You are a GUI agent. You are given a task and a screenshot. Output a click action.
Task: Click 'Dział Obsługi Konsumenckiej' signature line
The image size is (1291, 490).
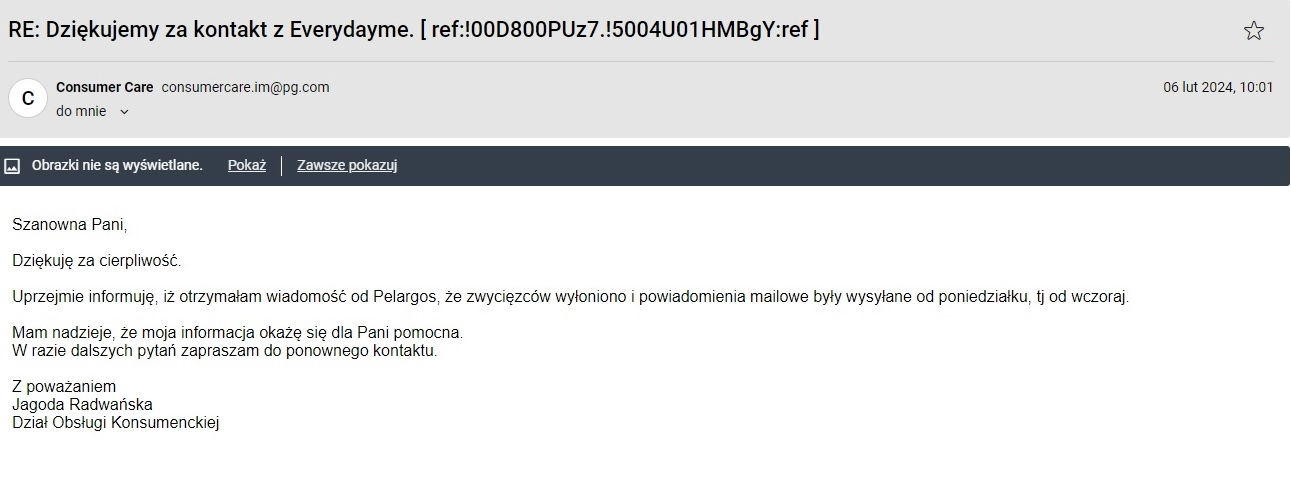click(x=115, y=422)
